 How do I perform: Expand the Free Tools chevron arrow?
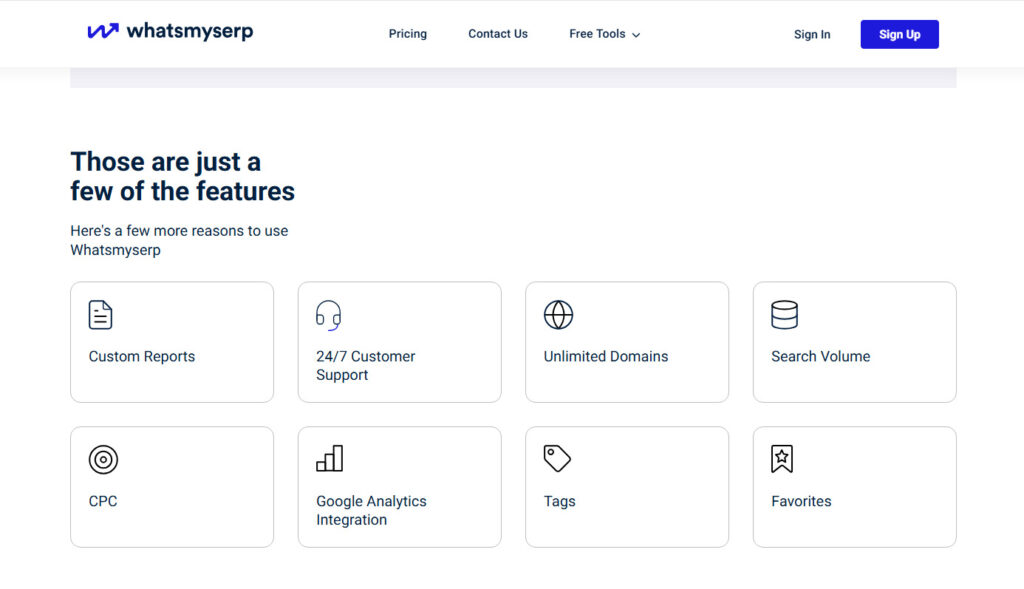637,34
